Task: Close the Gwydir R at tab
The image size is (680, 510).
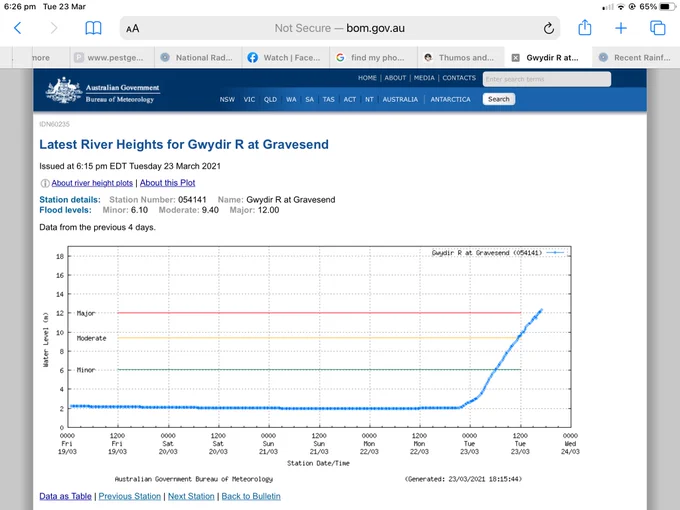Action: (516, 58)
